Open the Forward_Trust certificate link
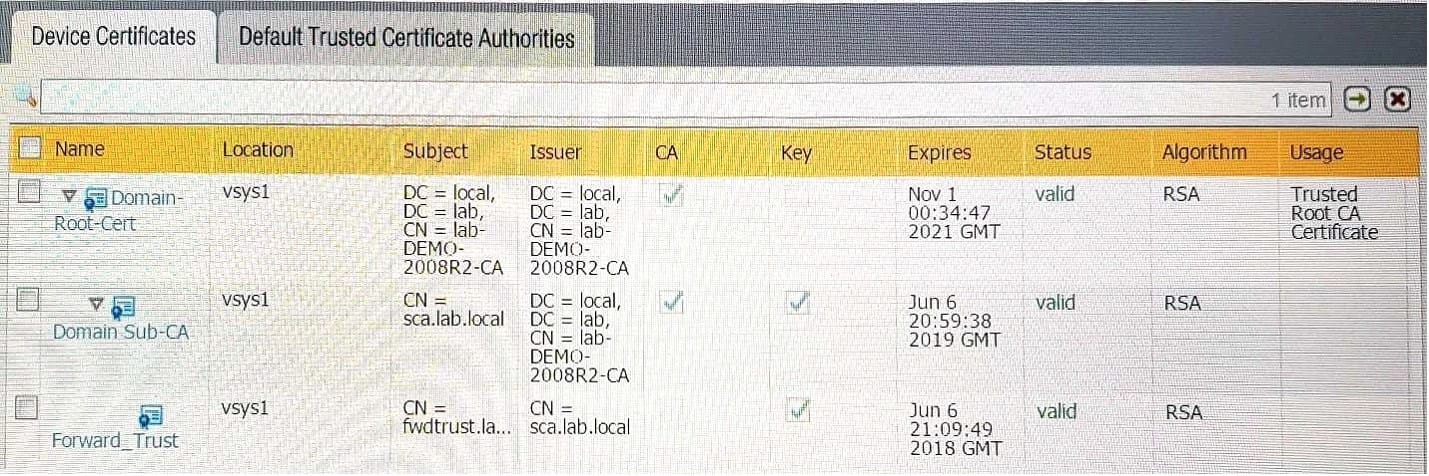The height and width of the screenshot is (476, 1429). (115, 441)
